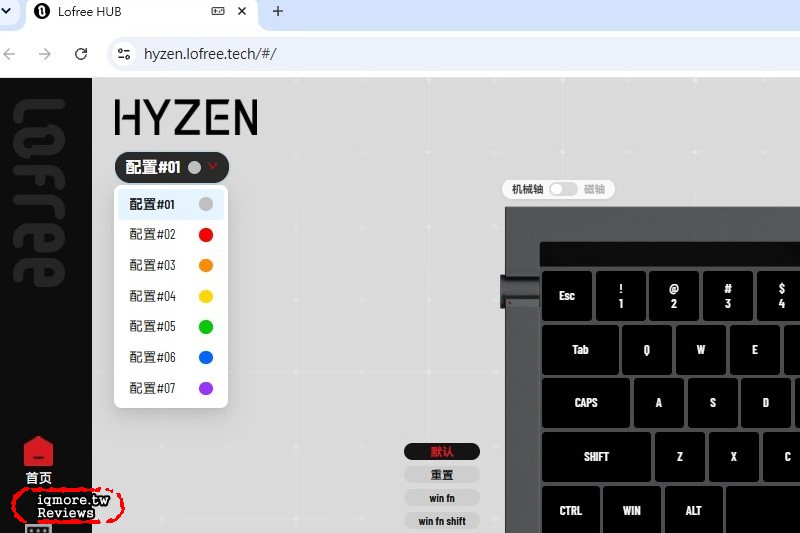This screenshot has height=533, width=800.
Task: Click the purple color dot of 配置#07
Action: (x=206, y=388)
